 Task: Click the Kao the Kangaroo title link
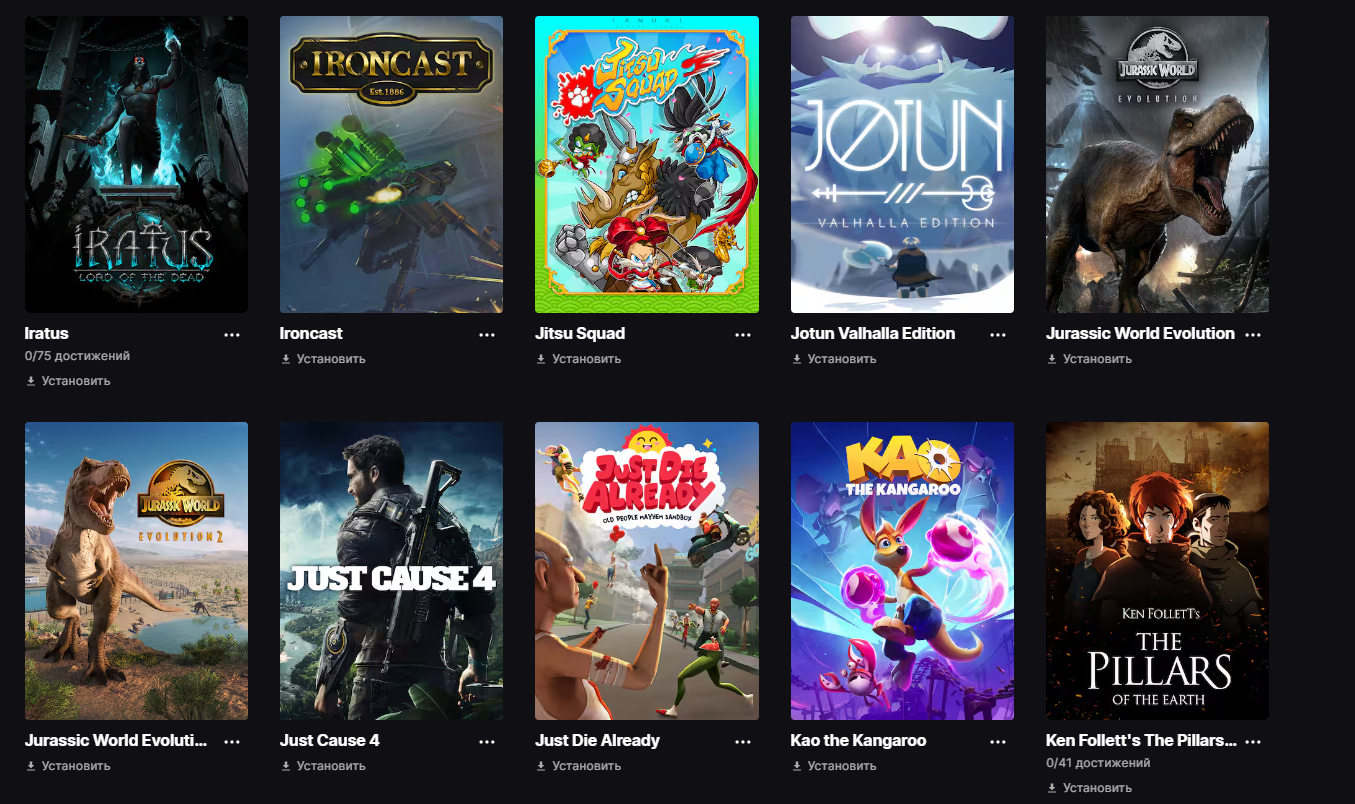click(859, 741)
